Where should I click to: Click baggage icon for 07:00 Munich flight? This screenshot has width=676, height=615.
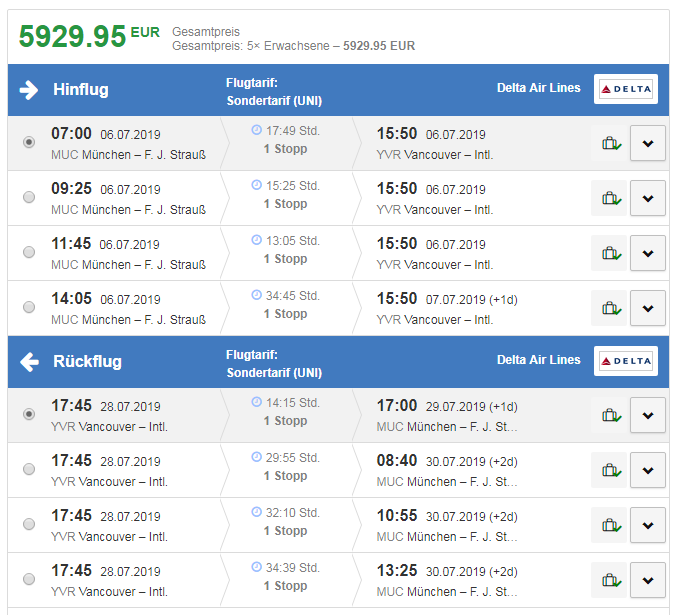pyautogui.click(x=609, y=143)
